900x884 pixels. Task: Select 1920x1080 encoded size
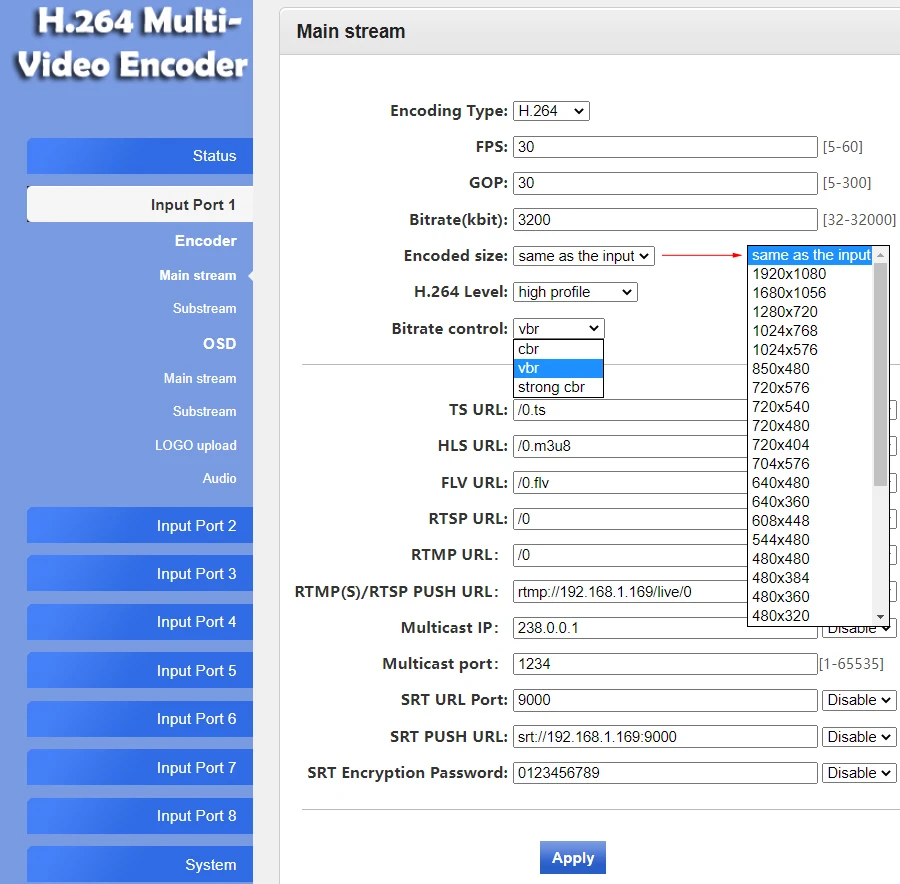click(x=810, y=274)
